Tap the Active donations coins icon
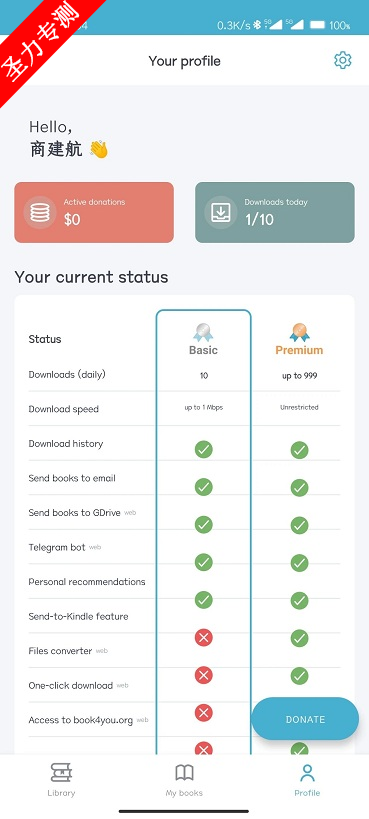Screen dimensions: 369x819 pyautogui.click(x=40, y=213)
